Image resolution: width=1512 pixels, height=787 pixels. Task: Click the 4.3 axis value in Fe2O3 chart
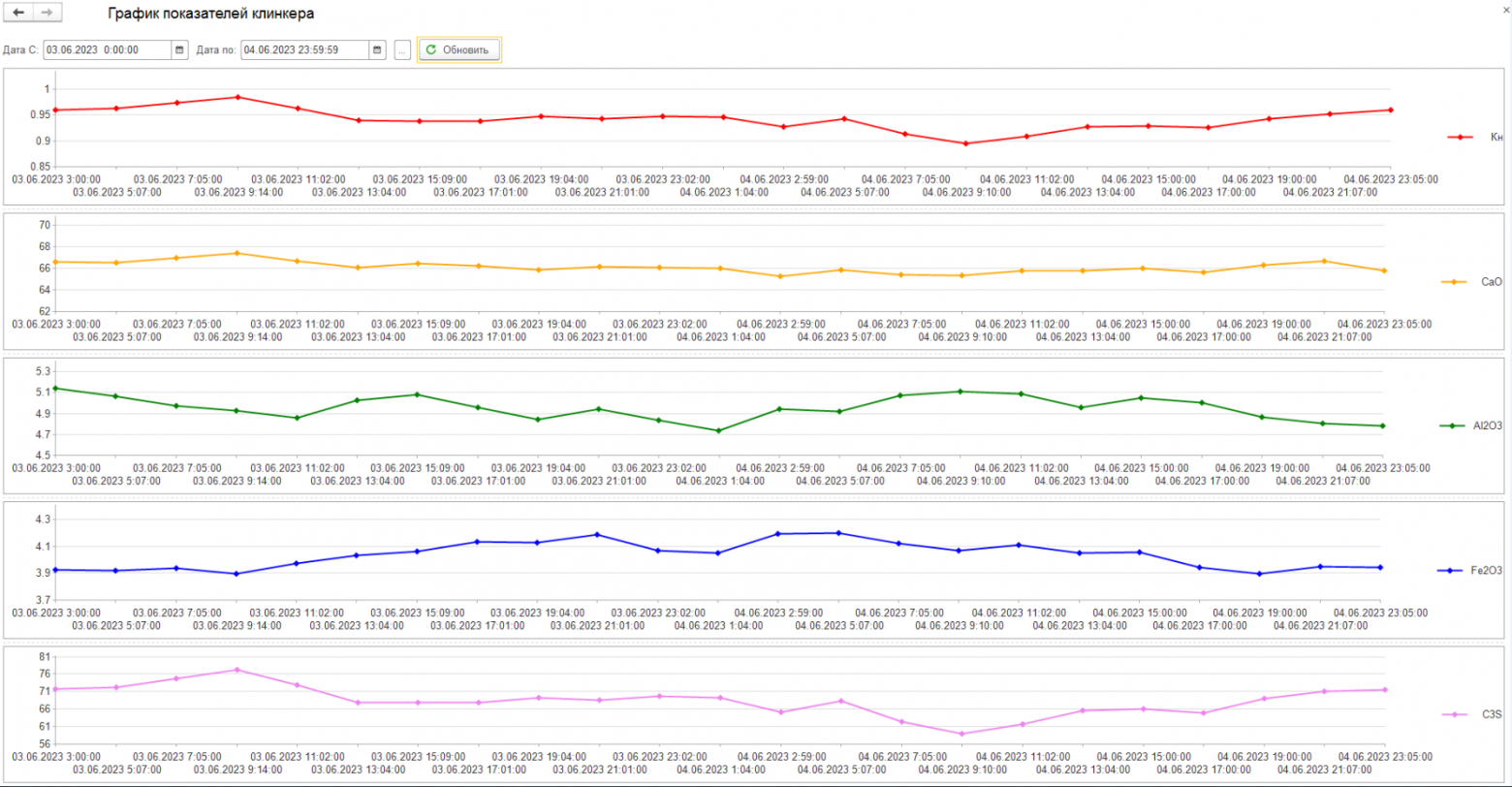[42, 519]
